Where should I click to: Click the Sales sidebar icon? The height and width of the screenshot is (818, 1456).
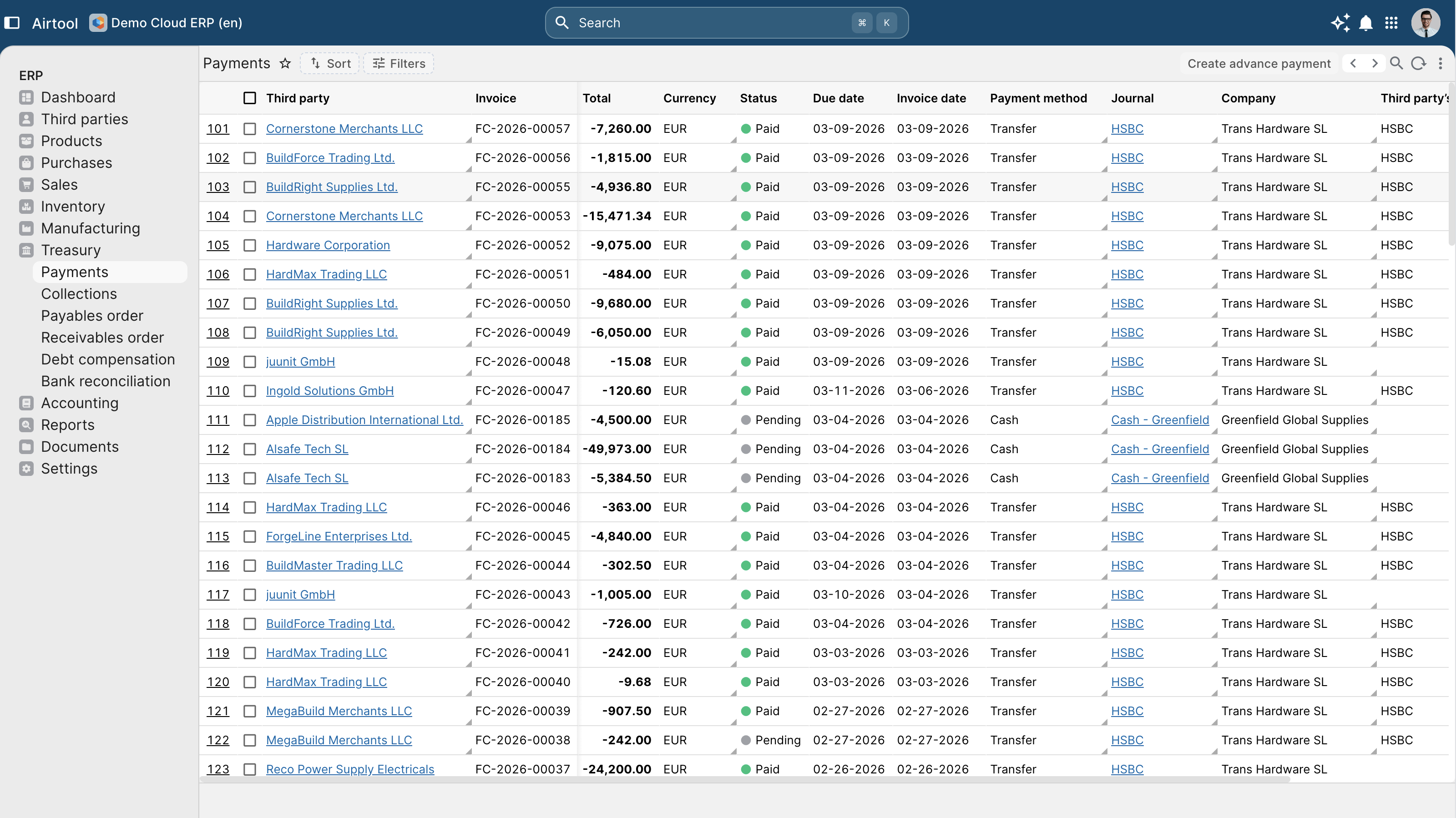[26, 185]
